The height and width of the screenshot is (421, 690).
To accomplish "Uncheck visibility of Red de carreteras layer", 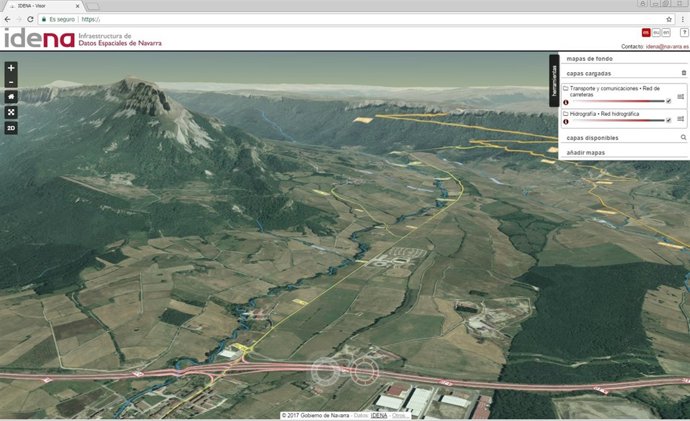I will (669, 101).
